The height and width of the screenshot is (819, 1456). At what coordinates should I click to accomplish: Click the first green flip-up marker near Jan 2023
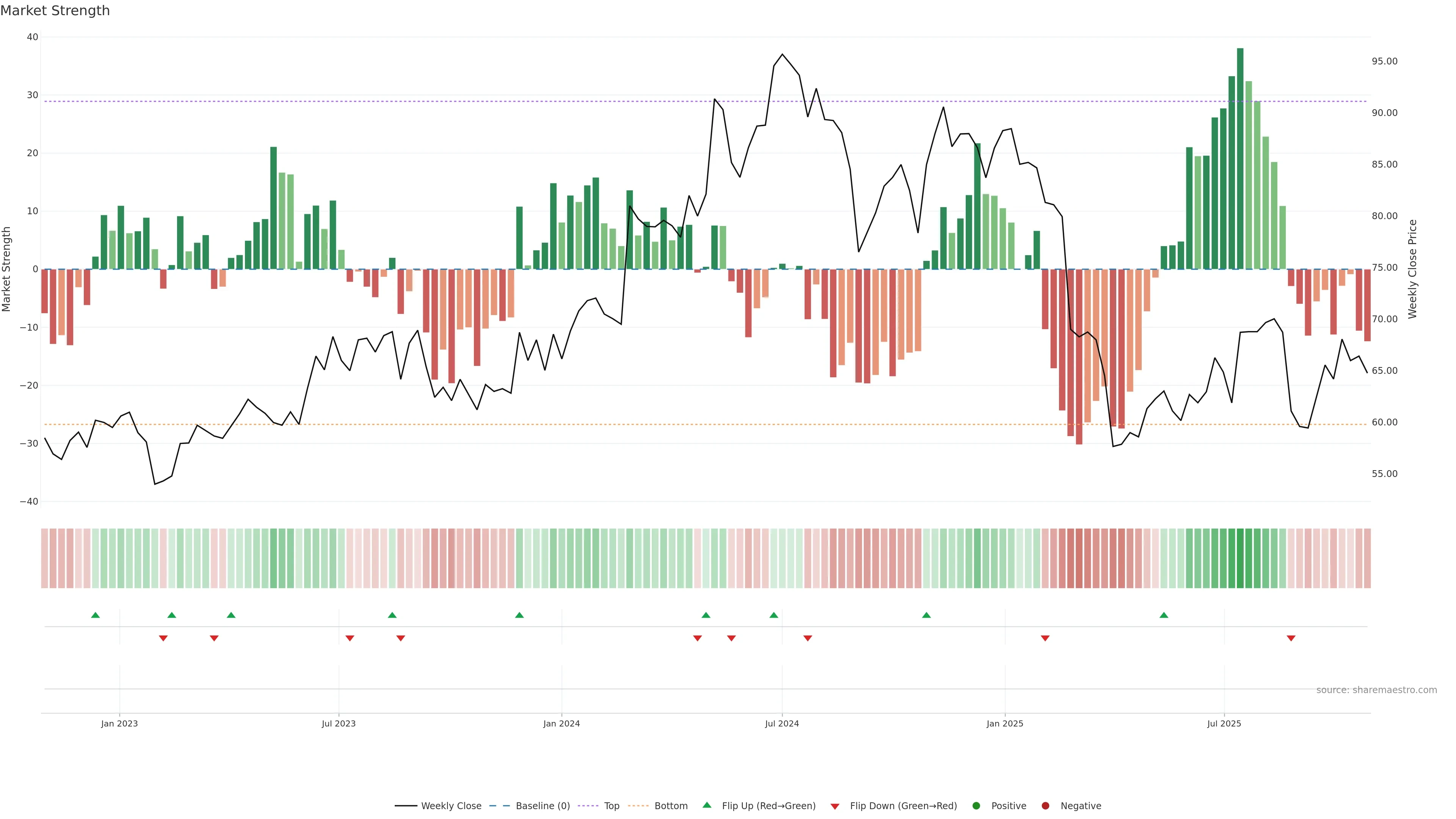click(96, 615)
